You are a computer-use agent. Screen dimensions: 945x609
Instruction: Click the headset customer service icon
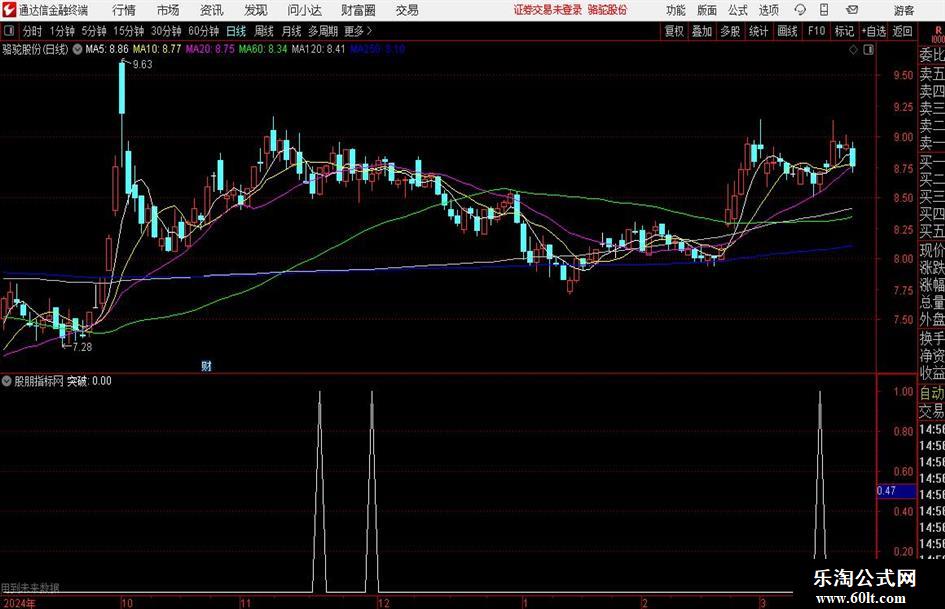click(800, 10)
